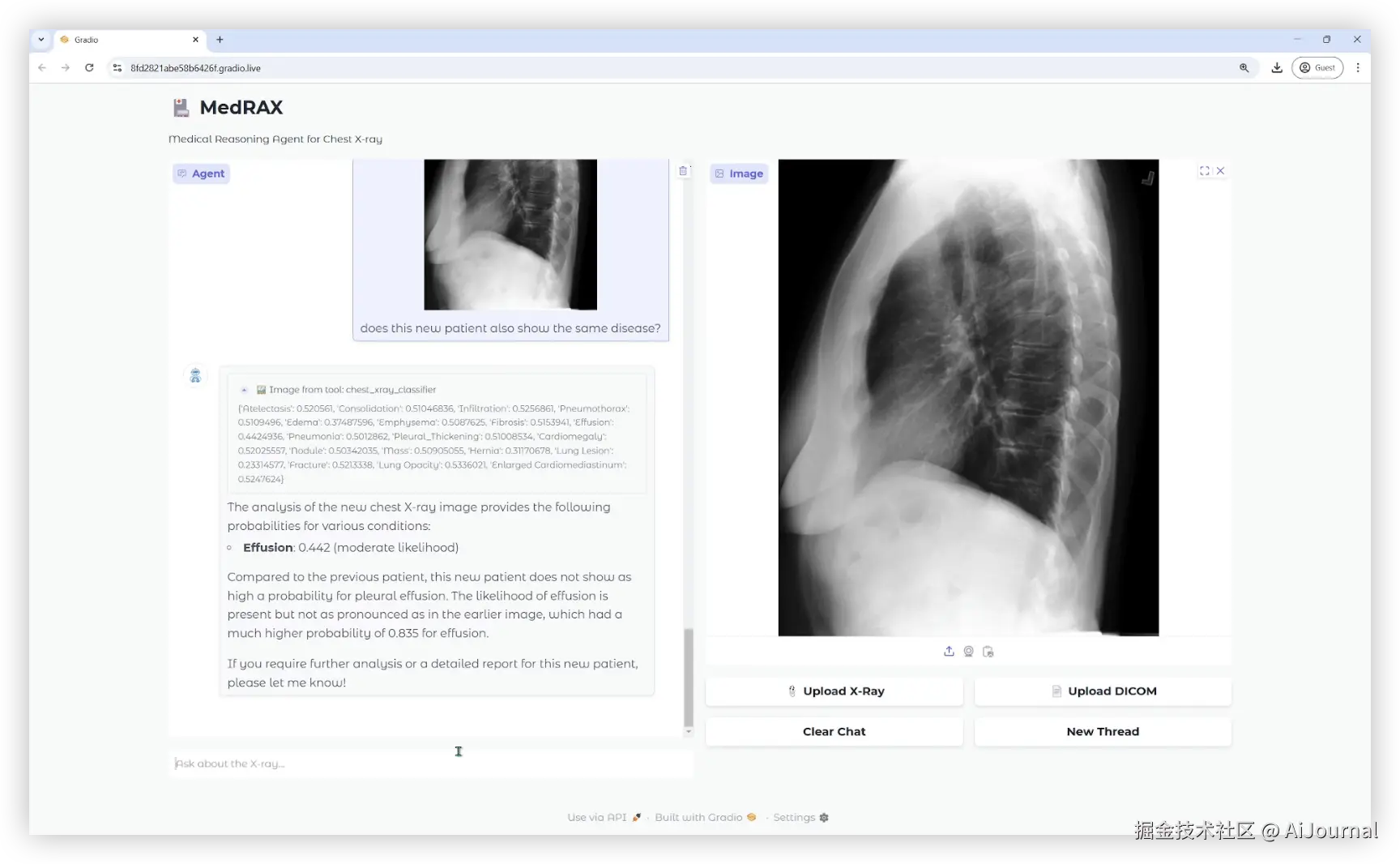Screen dimensions: 1400x864
Task: Select the Gradio browser tab
Action: tap(130, 40)
